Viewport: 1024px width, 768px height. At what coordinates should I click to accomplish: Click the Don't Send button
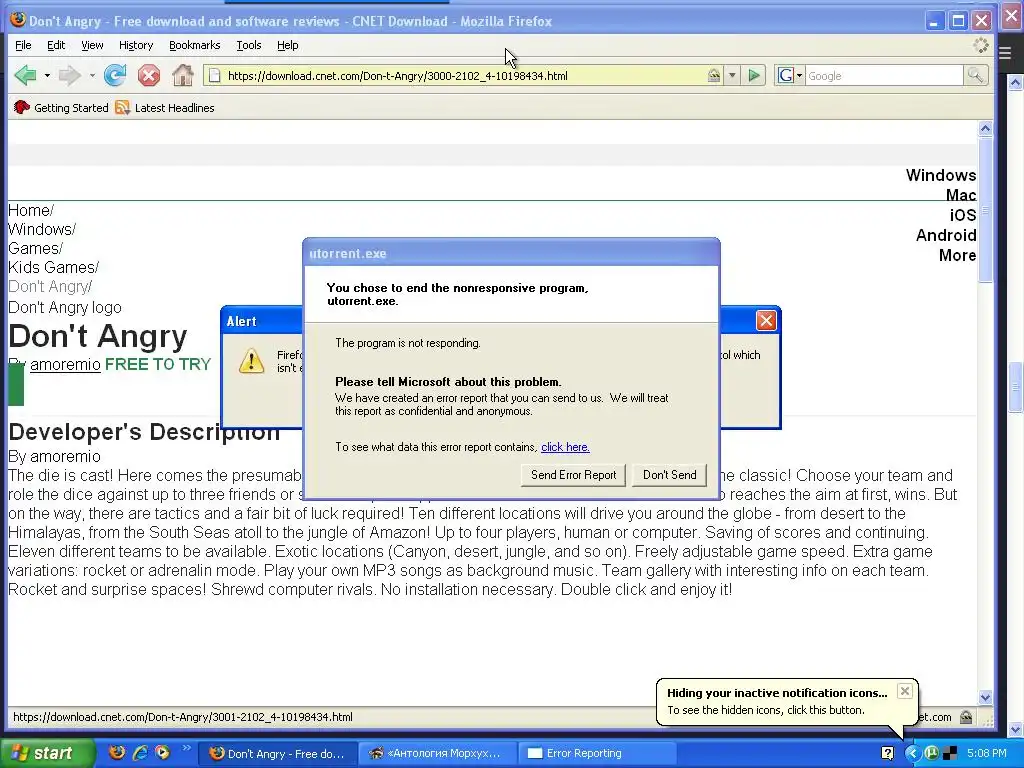[x=669, y=475]
